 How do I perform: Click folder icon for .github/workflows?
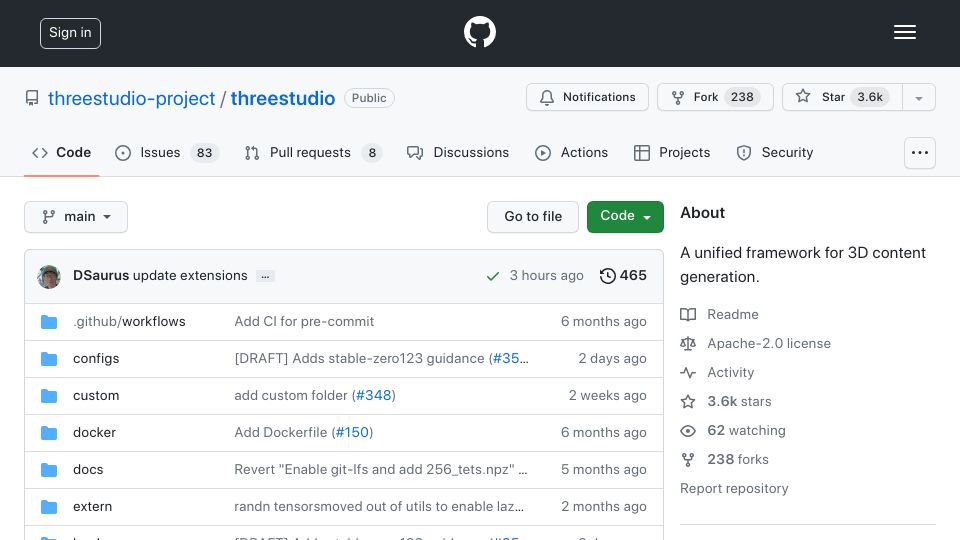[49, 322]
